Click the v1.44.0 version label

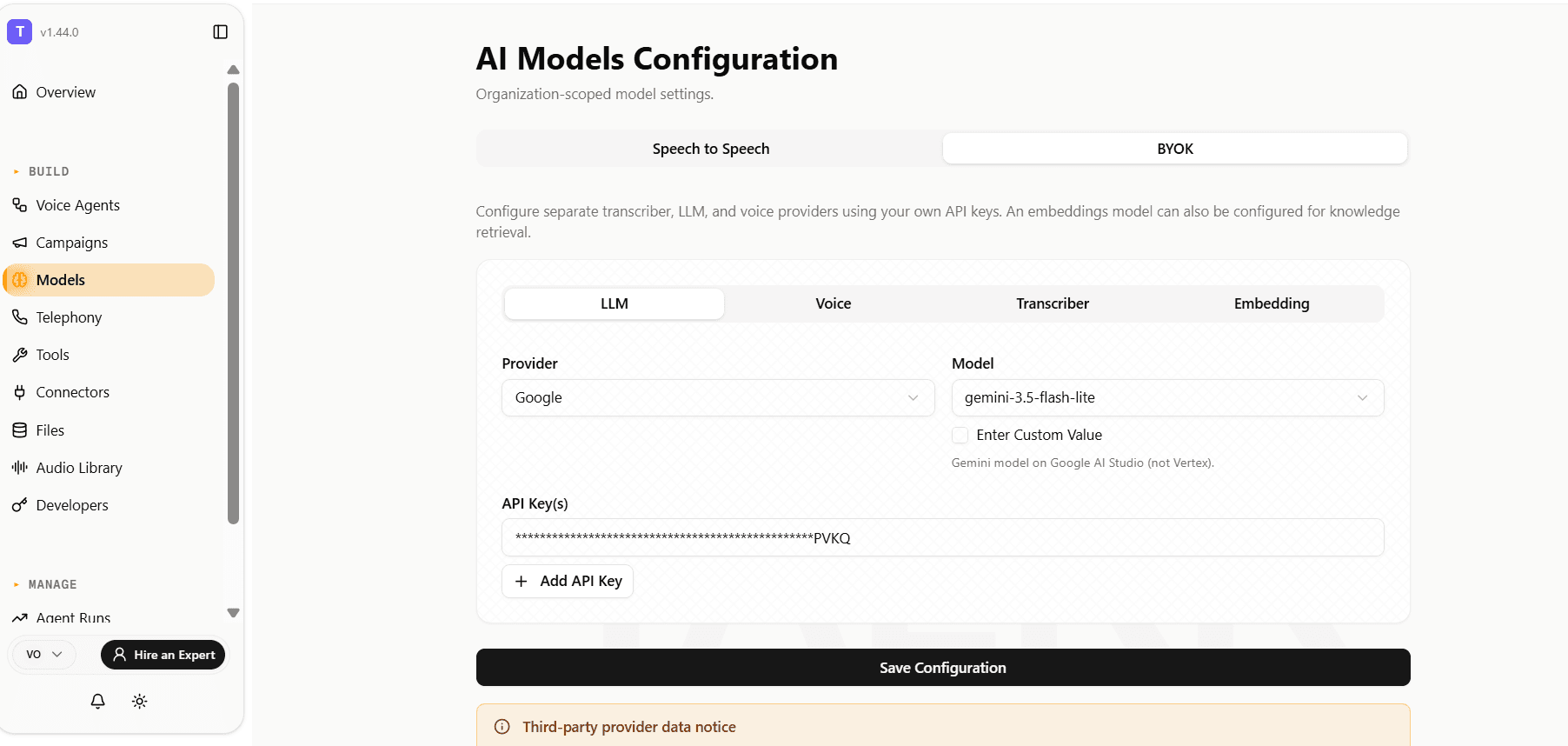click(x=59, y=32)
